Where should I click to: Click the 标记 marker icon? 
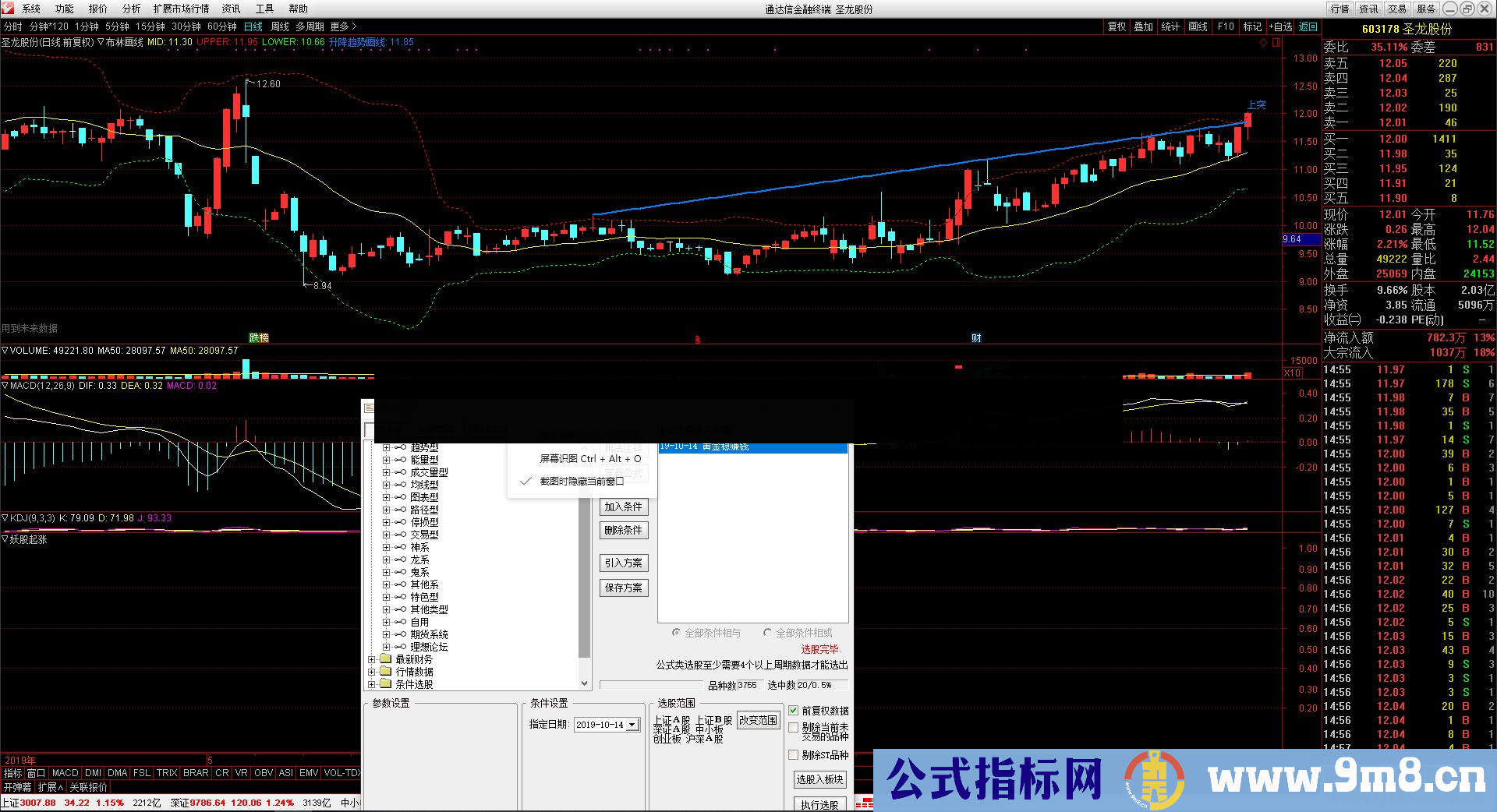click(x=1252, y=26)
